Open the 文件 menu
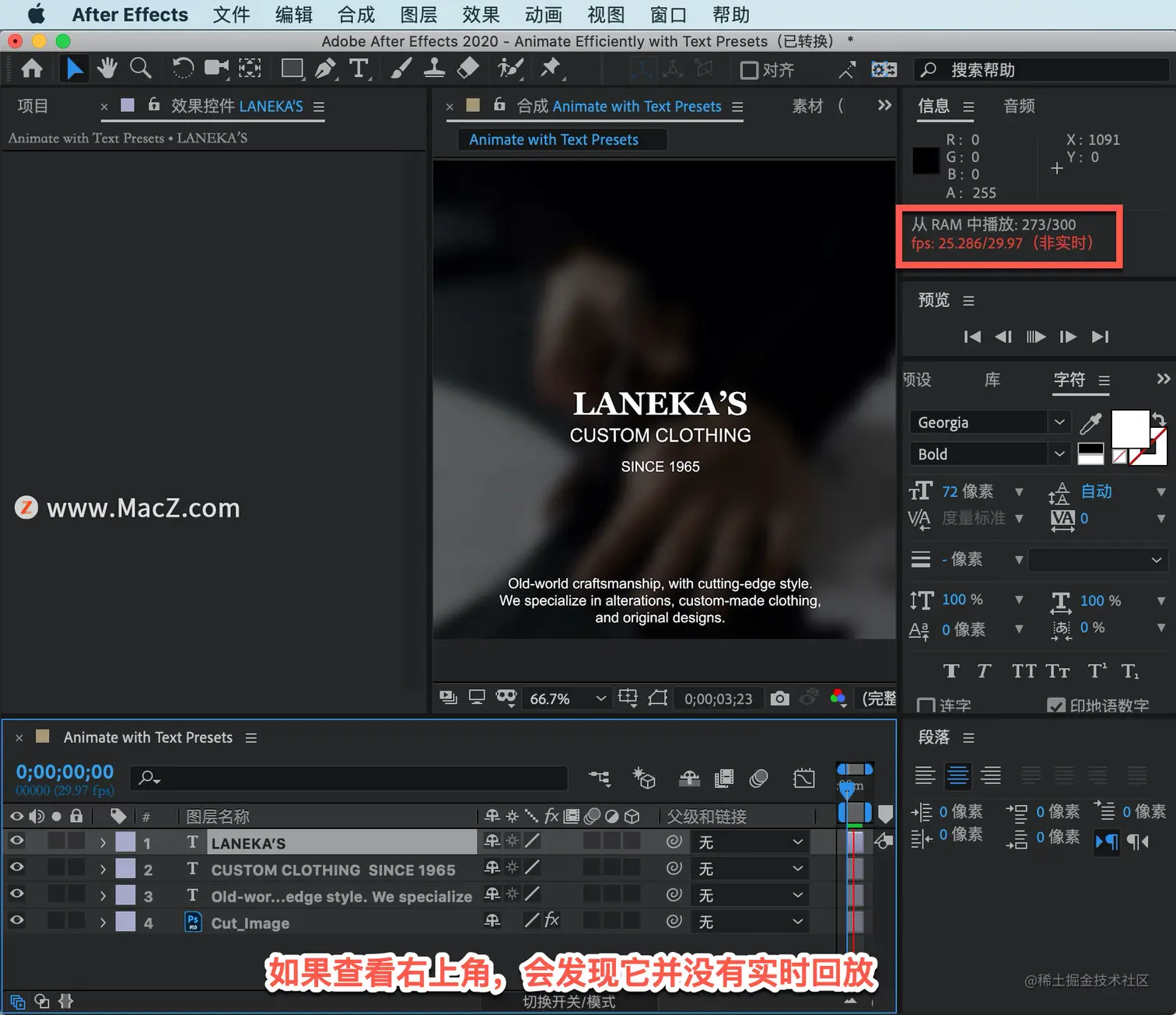Screen dimensions: 1176x1015 pyautogui.click(x=231, y=15)
